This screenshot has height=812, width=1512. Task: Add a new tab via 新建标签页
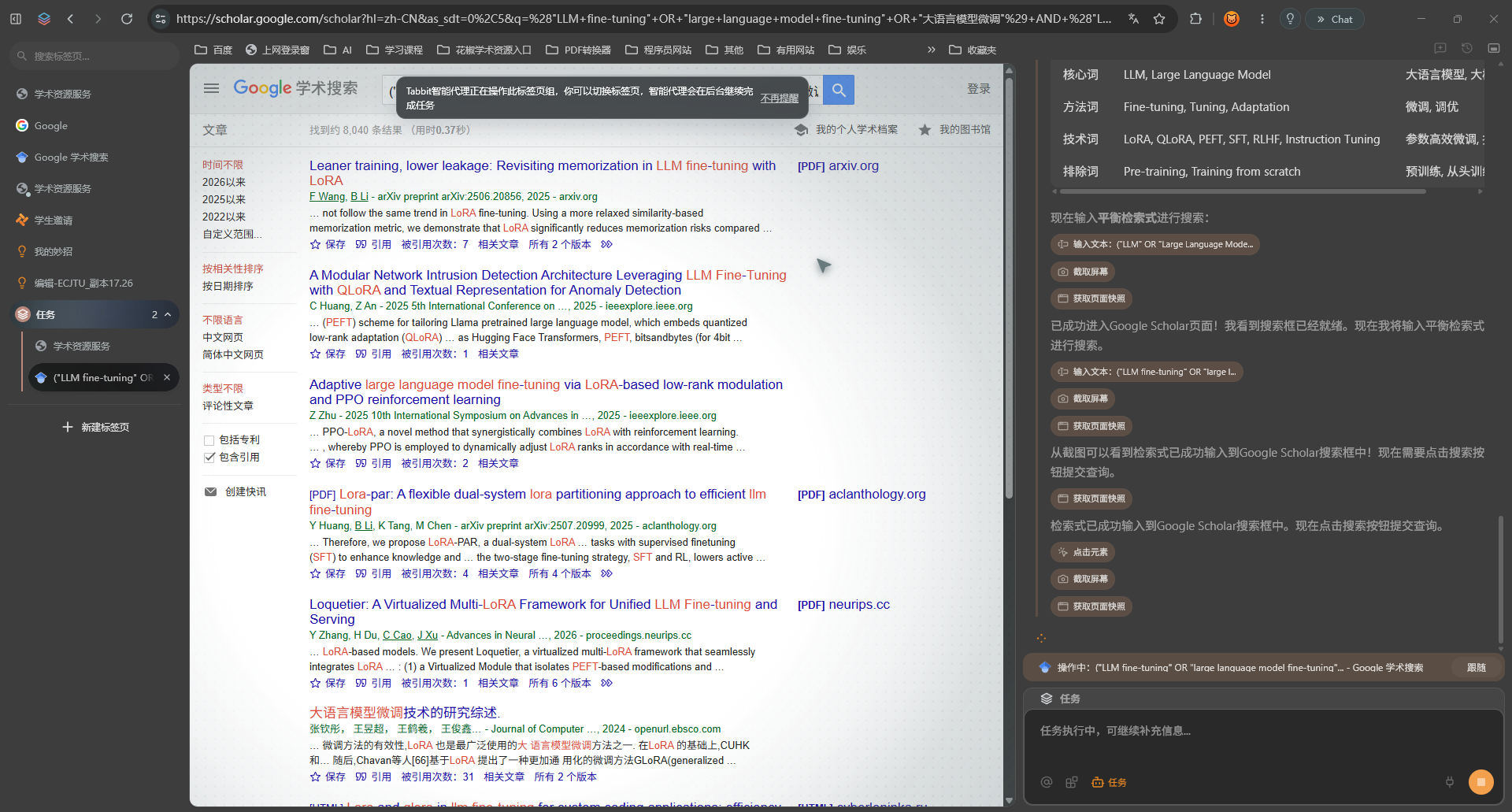(95, 427)
